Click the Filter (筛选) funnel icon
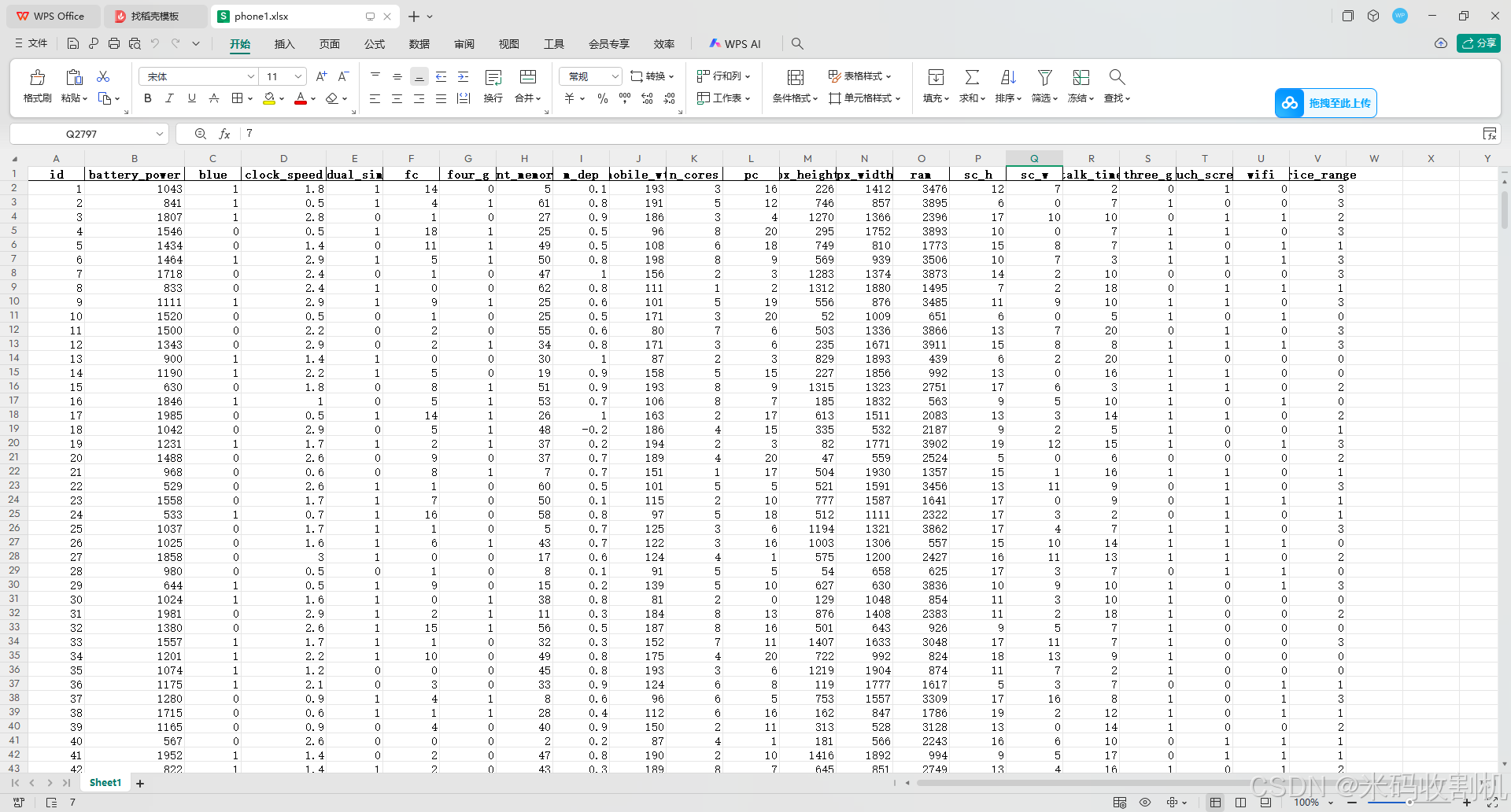The image size is (1511, 812). (1045, 77)
